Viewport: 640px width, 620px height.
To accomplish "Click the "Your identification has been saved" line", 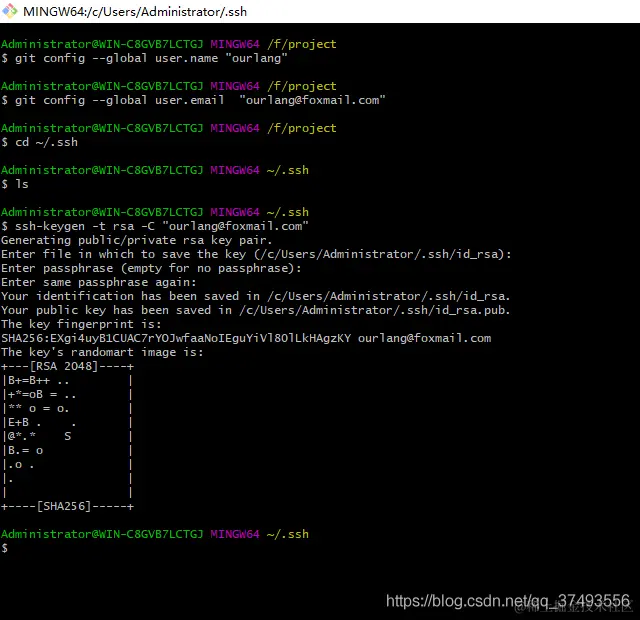I will point(256,296).
